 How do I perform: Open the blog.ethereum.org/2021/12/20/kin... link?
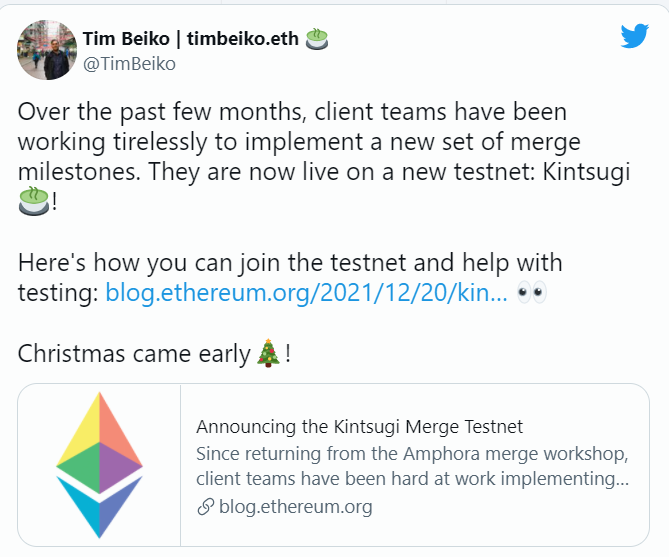[x=306, y=293]
